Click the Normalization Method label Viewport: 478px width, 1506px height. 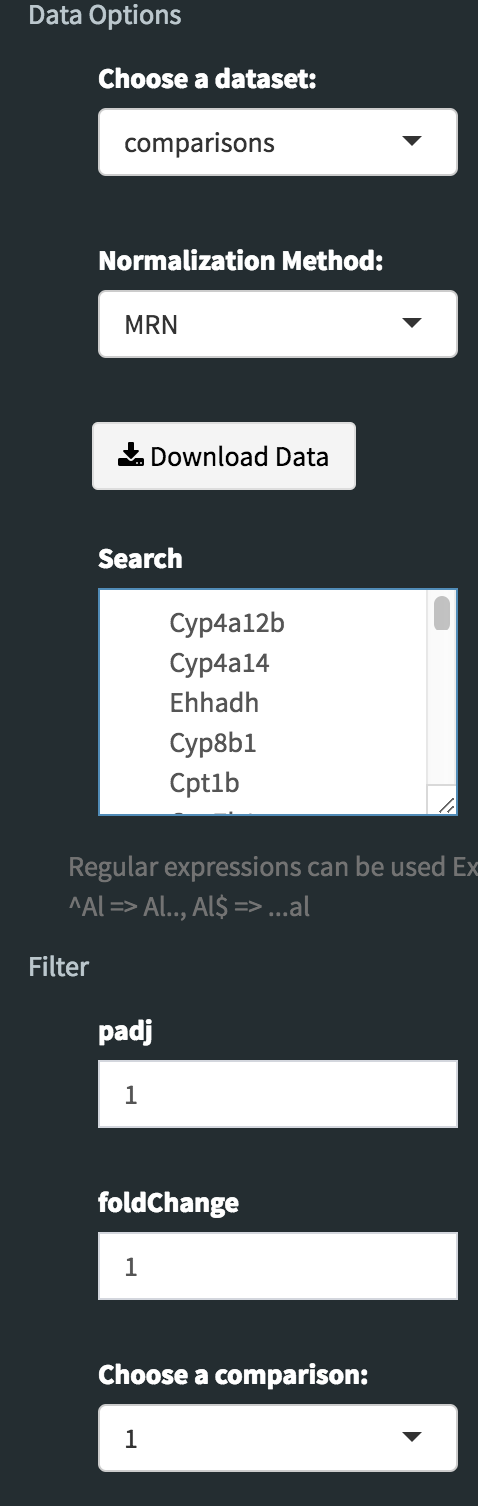[241, 261]
